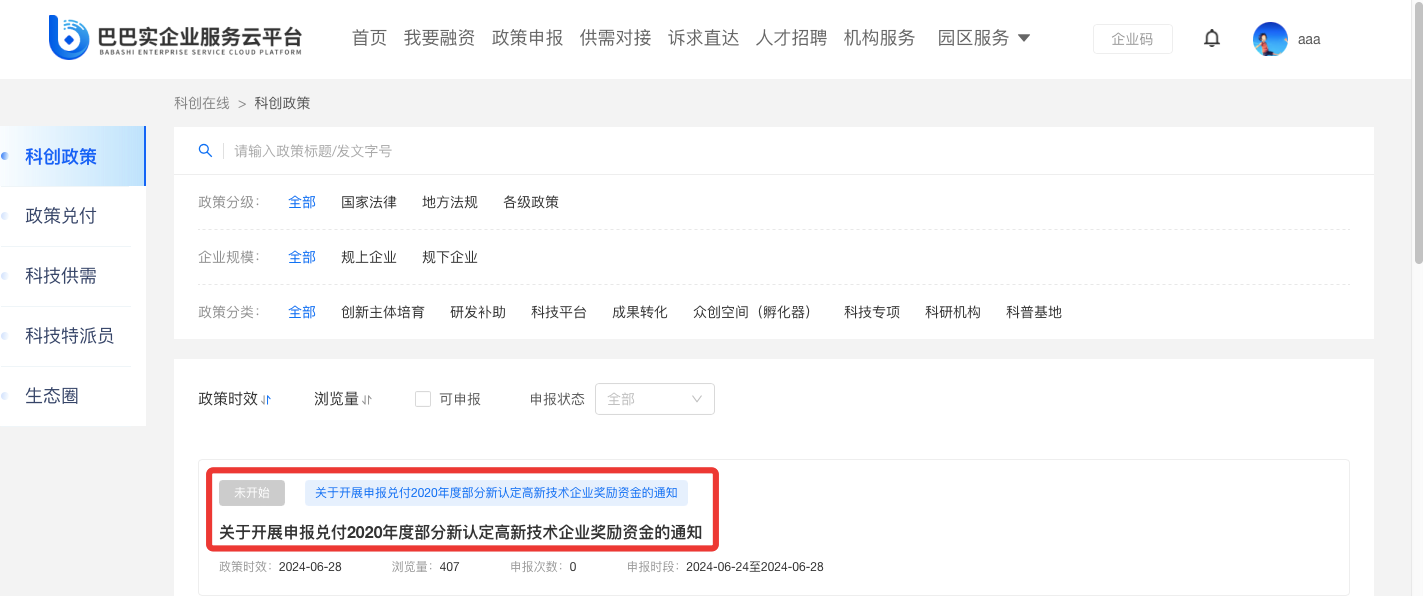The height and width of the screenshot is (596, 1423).
Task: Select 科创政策 in left sidebar
Action: click(72, 156)
